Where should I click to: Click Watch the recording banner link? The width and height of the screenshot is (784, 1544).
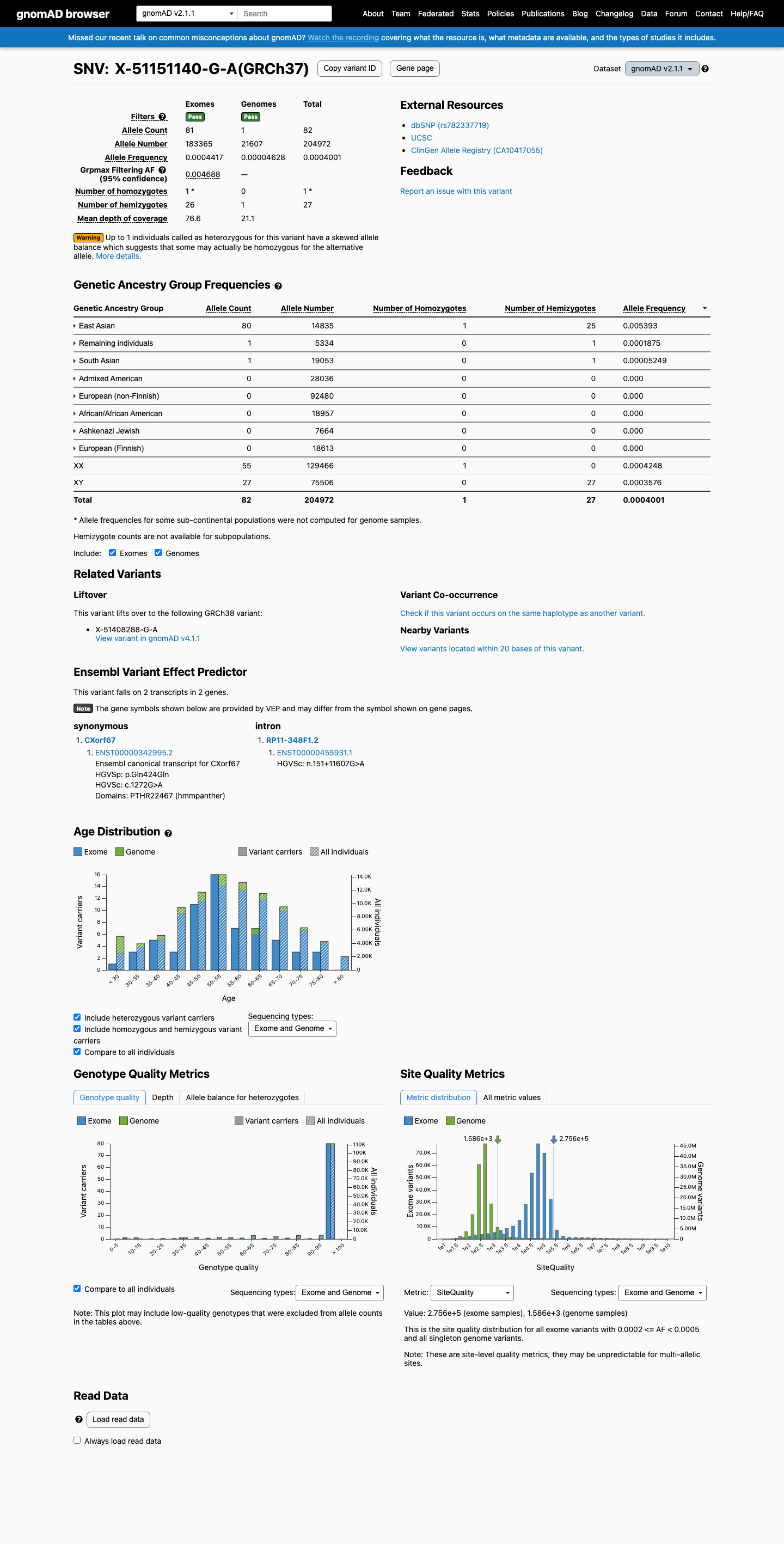click(343, 38)
